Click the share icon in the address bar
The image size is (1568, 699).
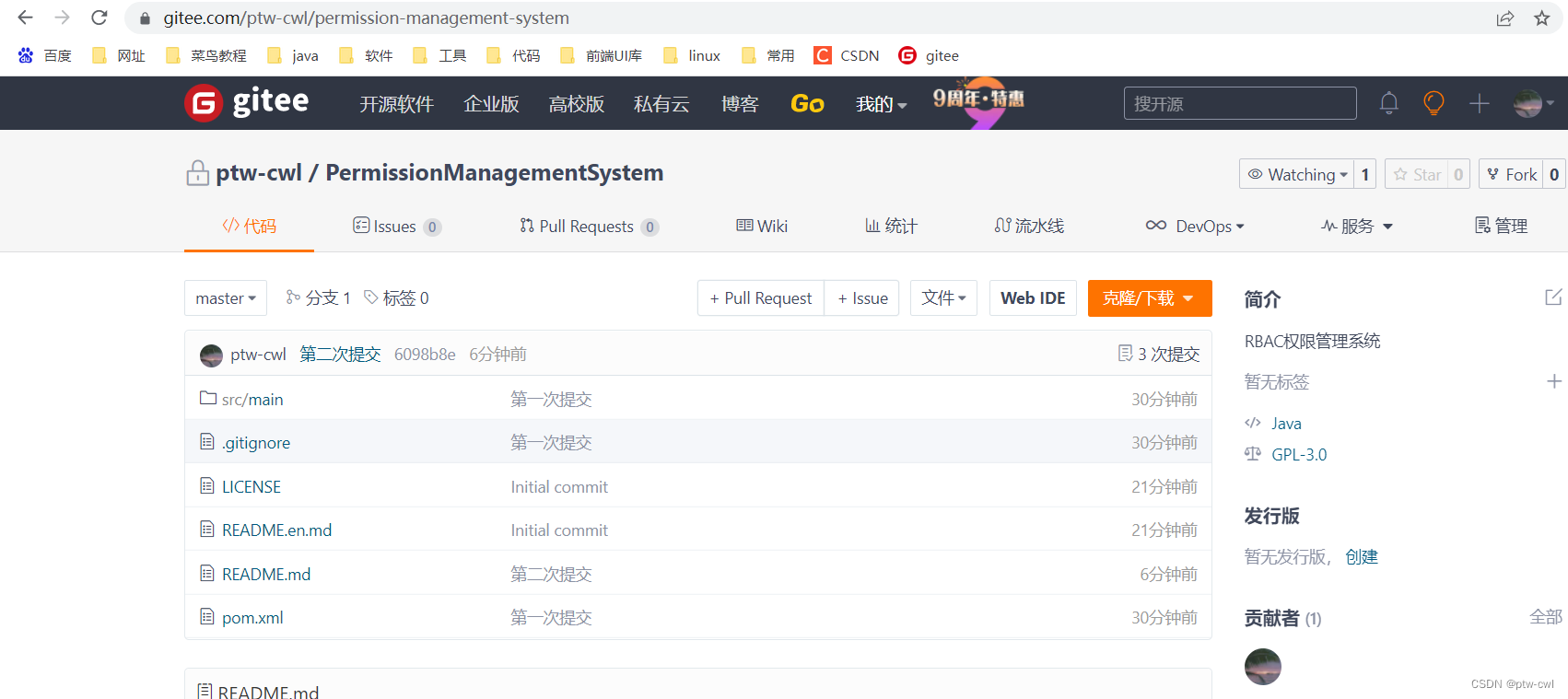pyautogui.click(x=1505, y=18)
